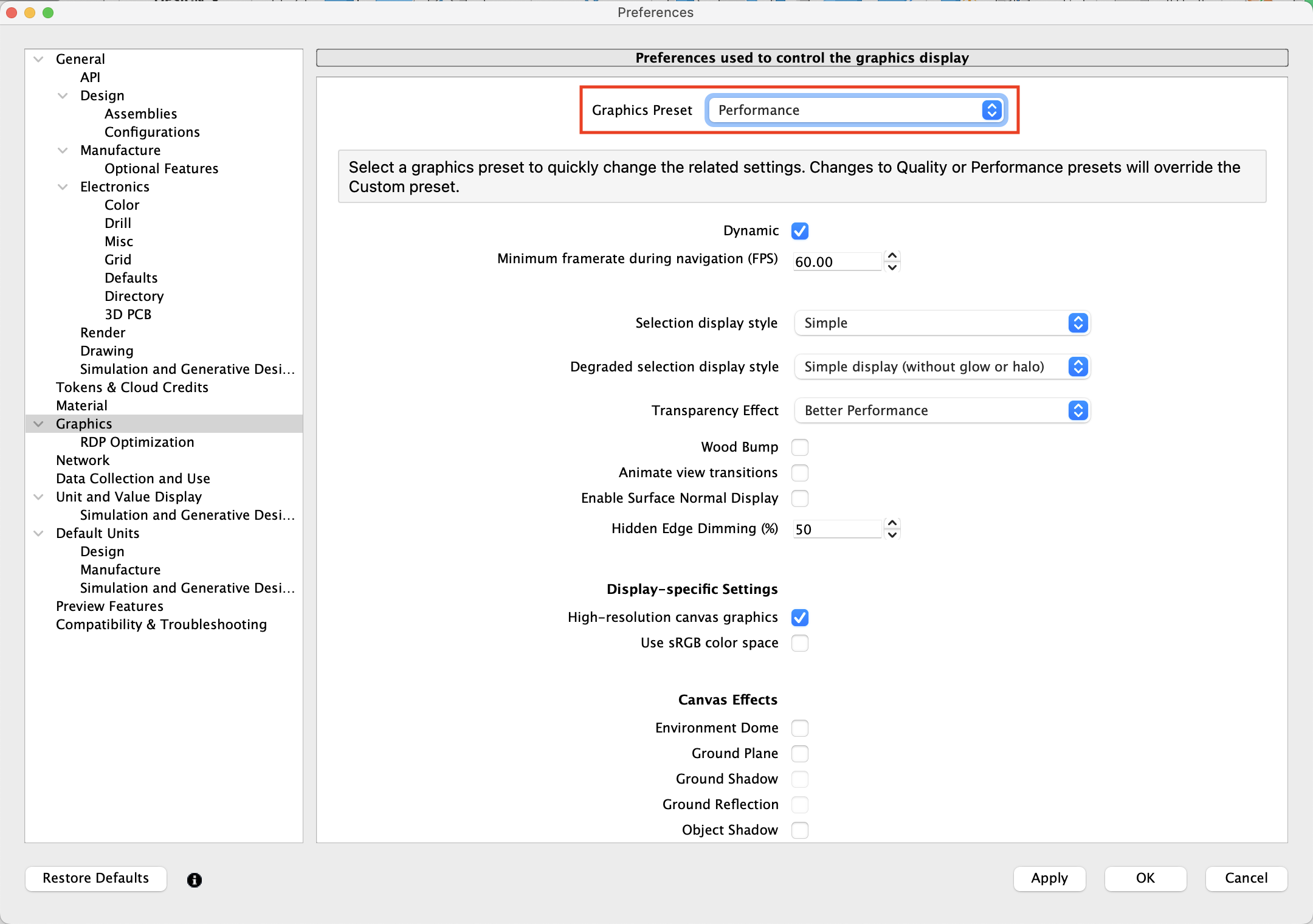
Task: Open Selection display style dropdown
Action: (942, 323)
